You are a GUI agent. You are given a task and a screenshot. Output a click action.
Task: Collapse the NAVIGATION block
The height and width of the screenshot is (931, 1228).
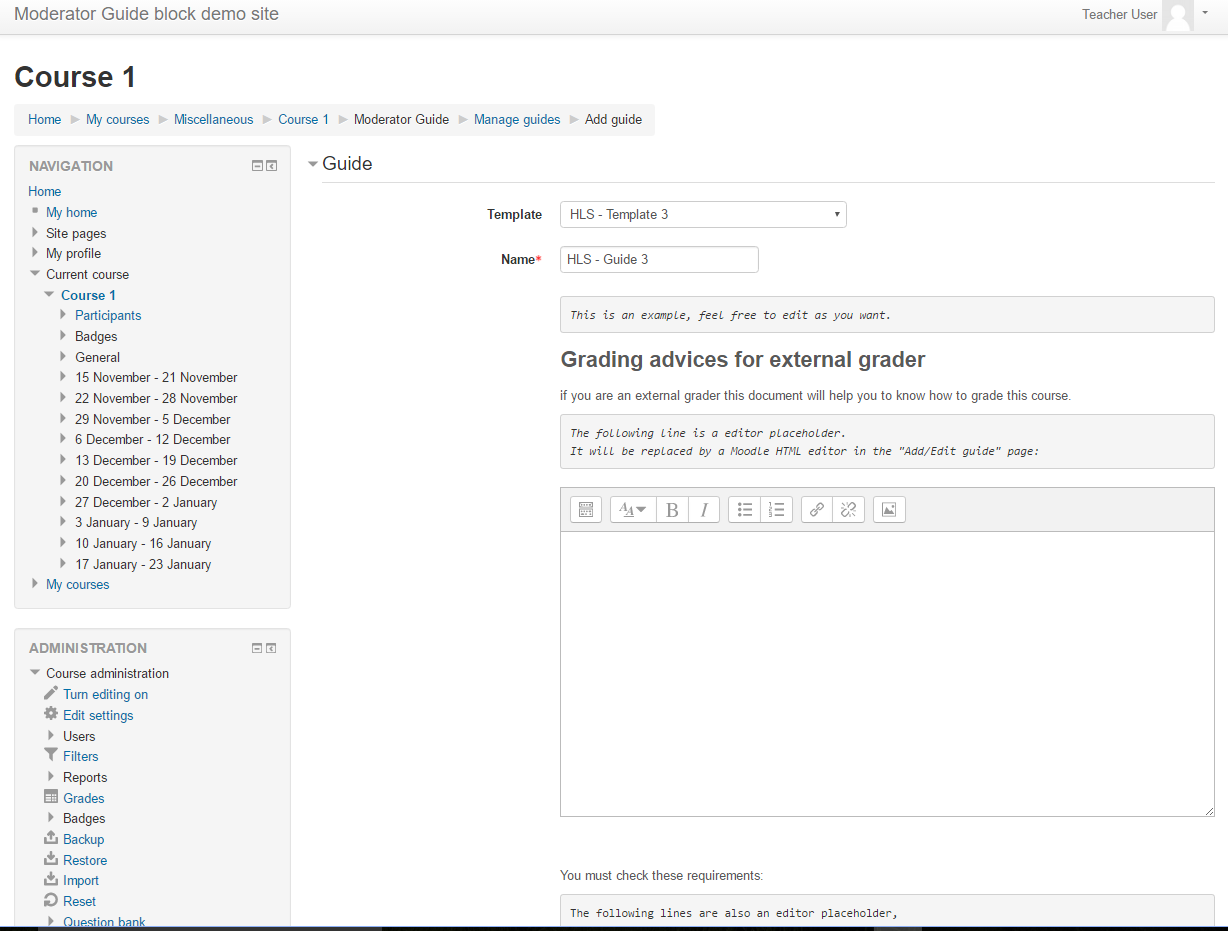tap(257, 165)
